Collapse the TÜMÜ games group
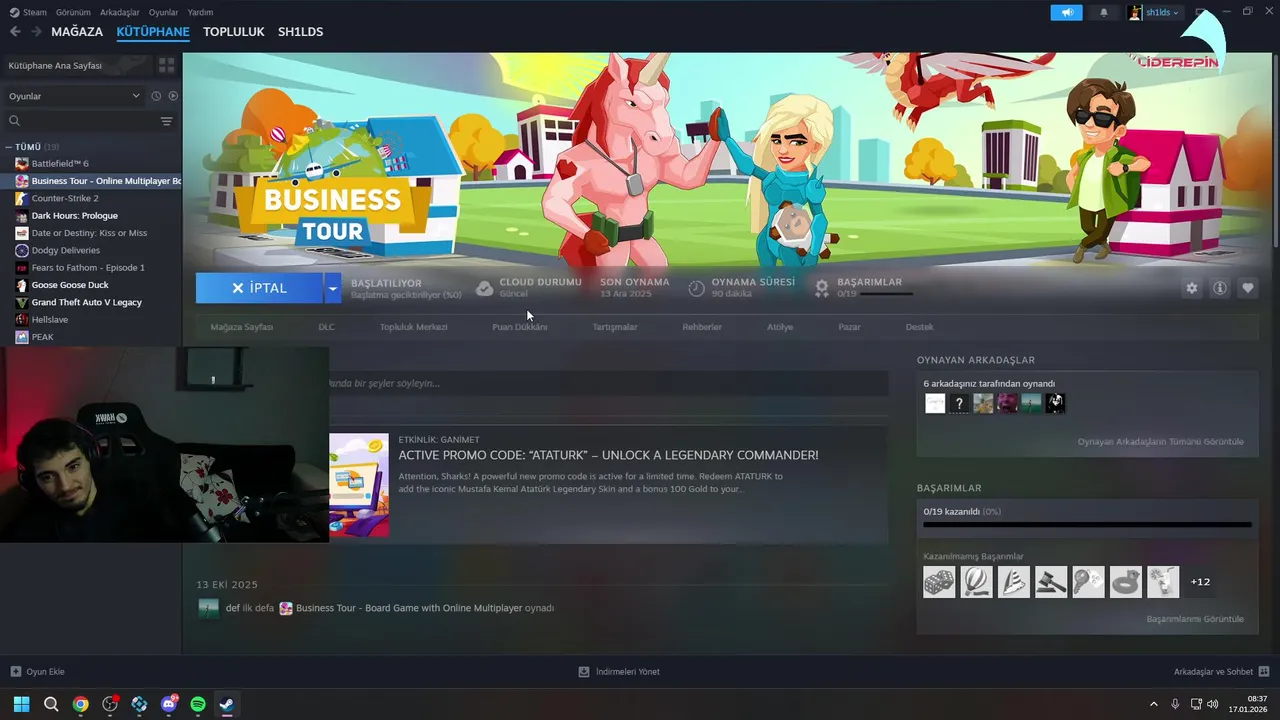 click(9, 147)
